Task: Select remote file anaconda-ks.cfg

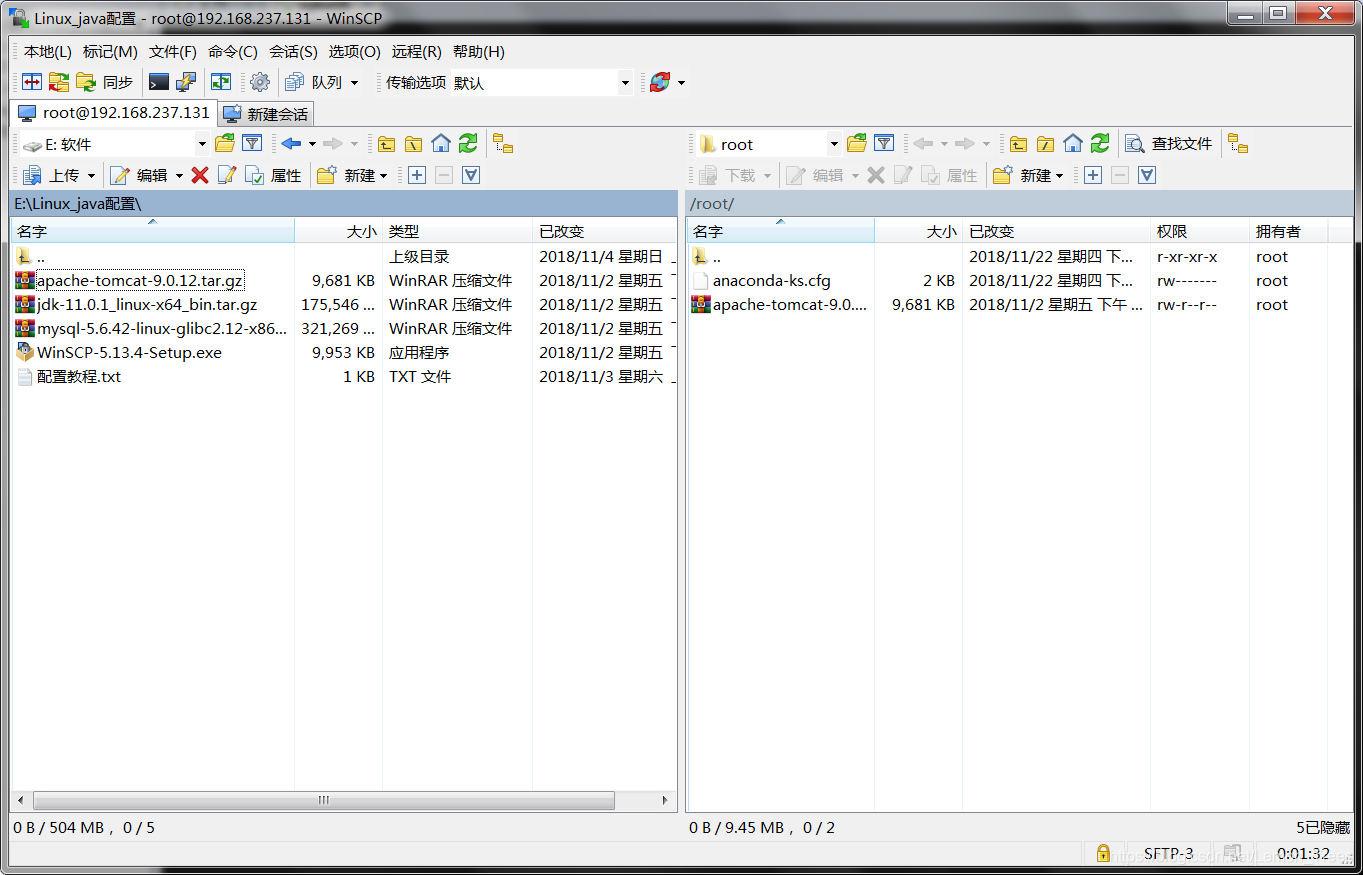Action: (771, 281)
